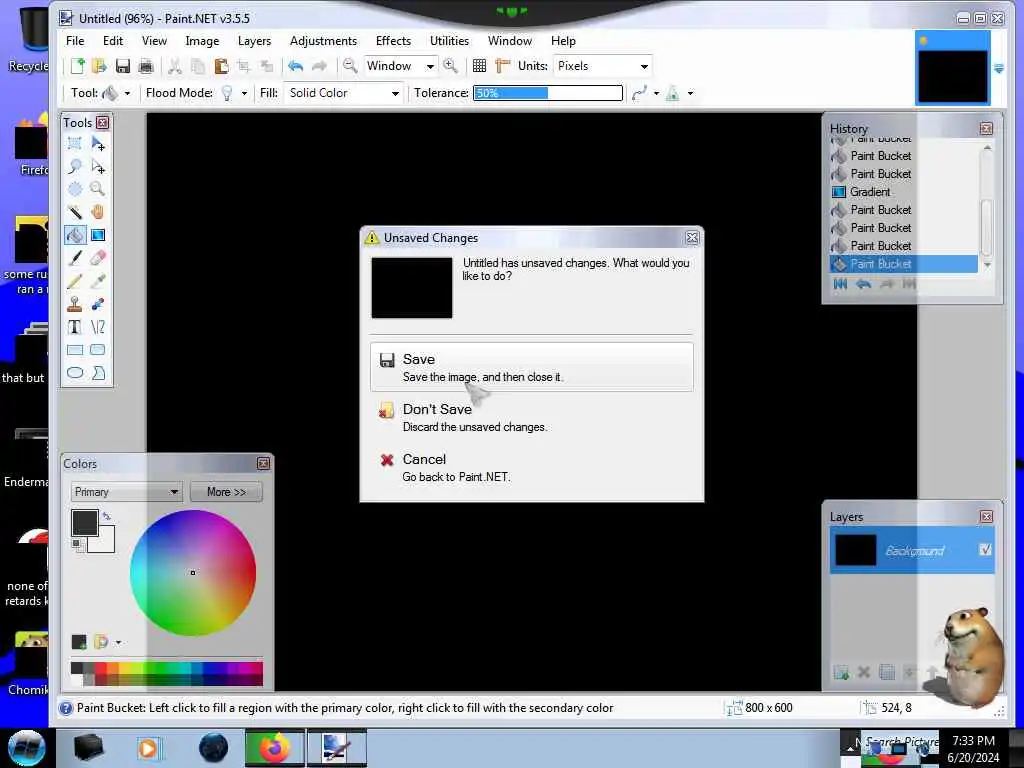Toggle the rulers icon

point(502,66)
